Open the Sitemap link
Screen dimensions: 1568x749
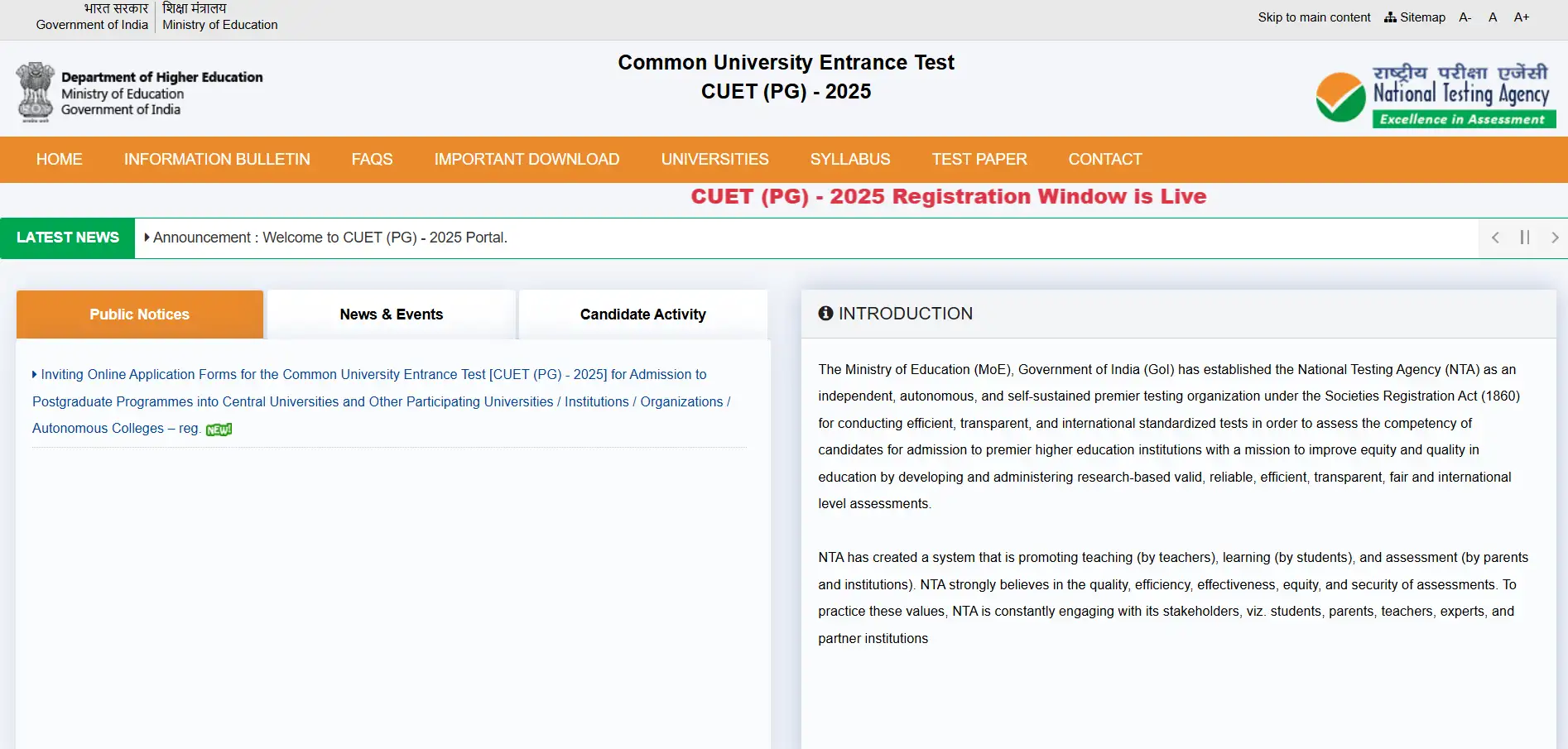(x=1415, y=17)
